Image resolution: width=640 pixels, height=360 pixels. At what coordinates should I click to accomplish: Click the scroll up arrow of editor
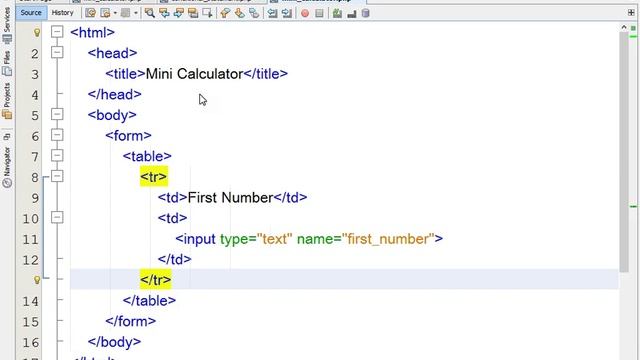pos(624,27)
